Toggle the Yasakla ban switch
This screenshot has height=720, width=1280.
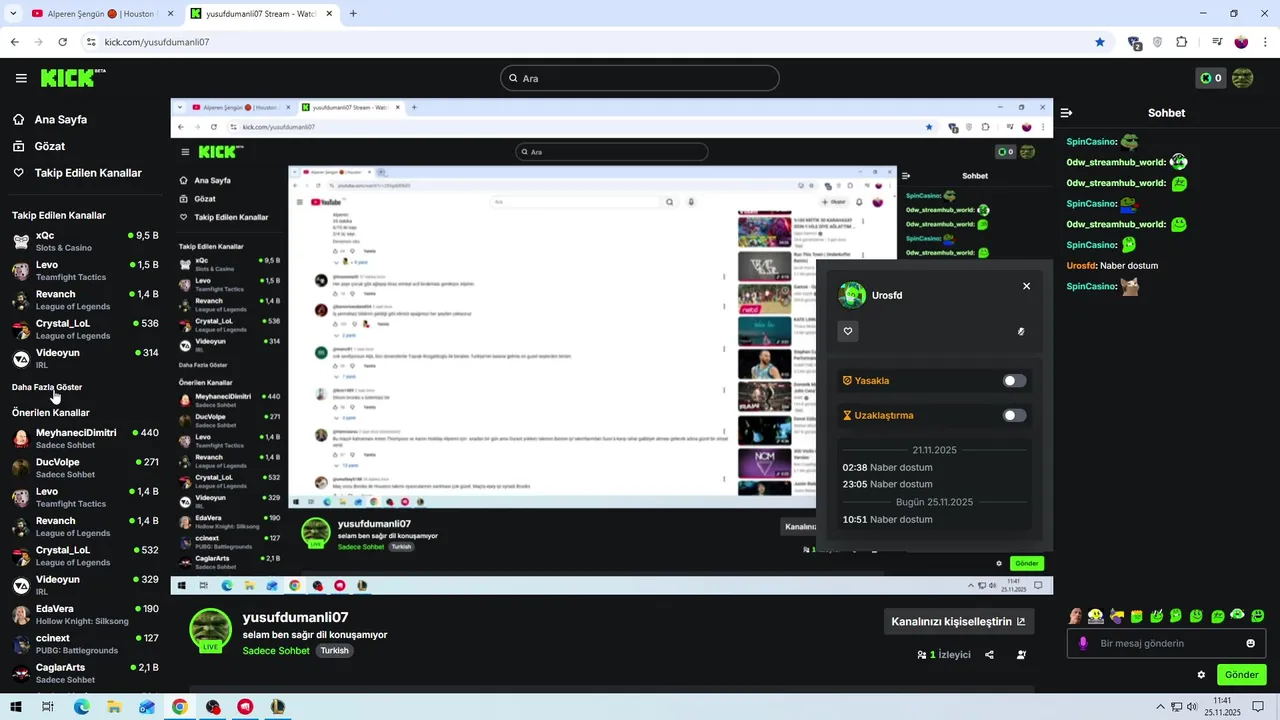pos(1014,381)
